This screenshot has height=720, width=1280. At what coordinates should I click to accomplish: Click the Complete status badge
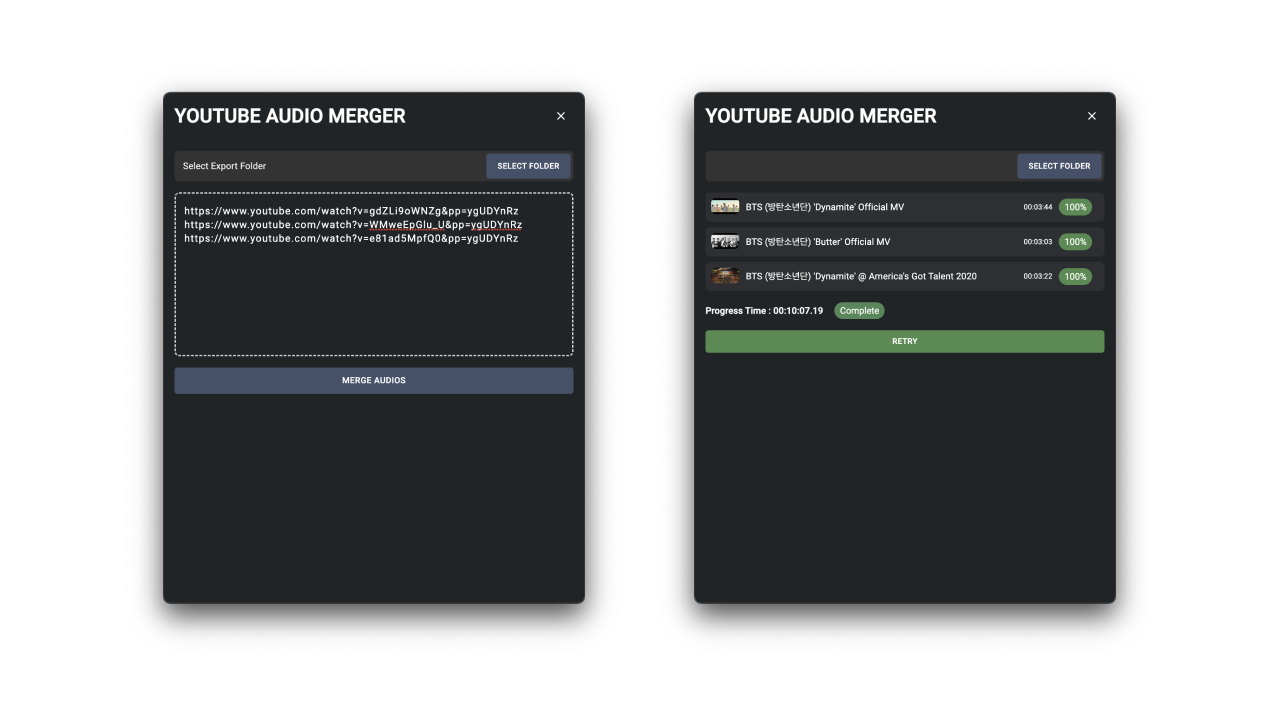[859, 311]
